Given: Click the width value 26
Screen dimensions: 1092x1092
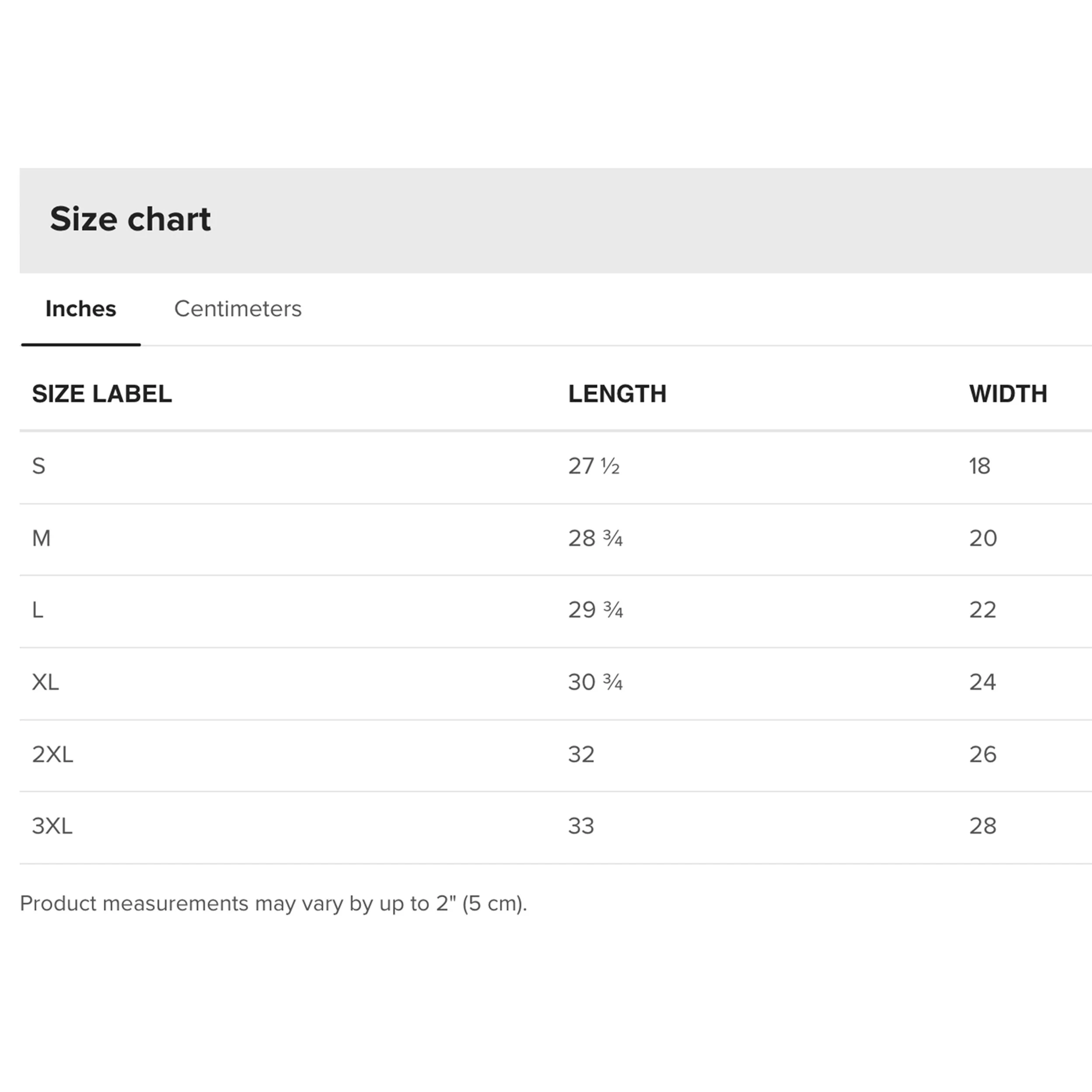Looking at the screenshot, I should [x=983, y=754].
